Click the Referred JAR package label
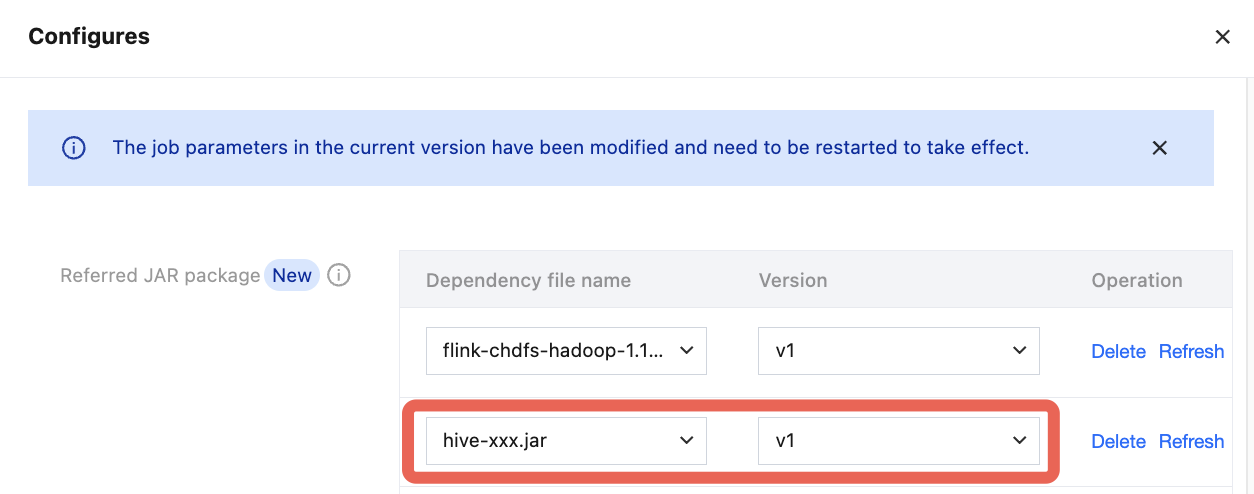Screen dimensions: 1254x494 pos(160,275)
